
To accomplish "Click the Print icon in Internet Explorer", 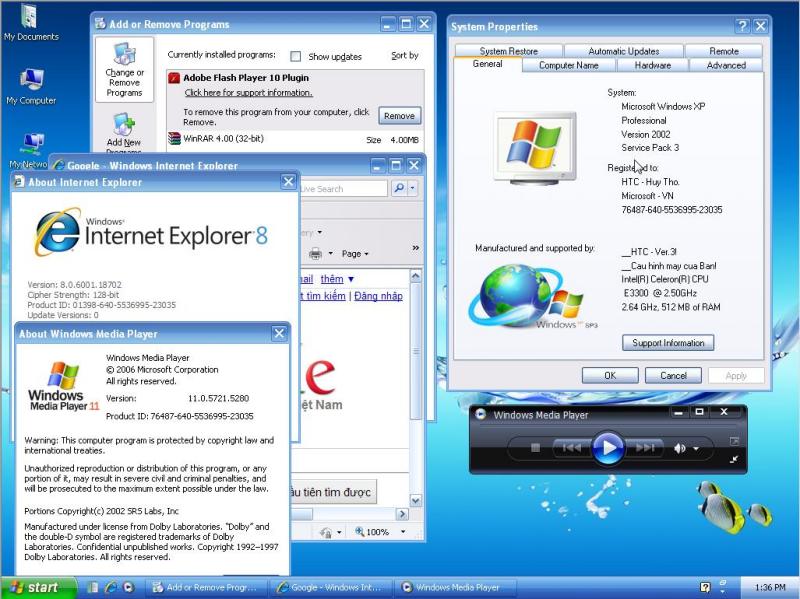I will coord(316,254).
